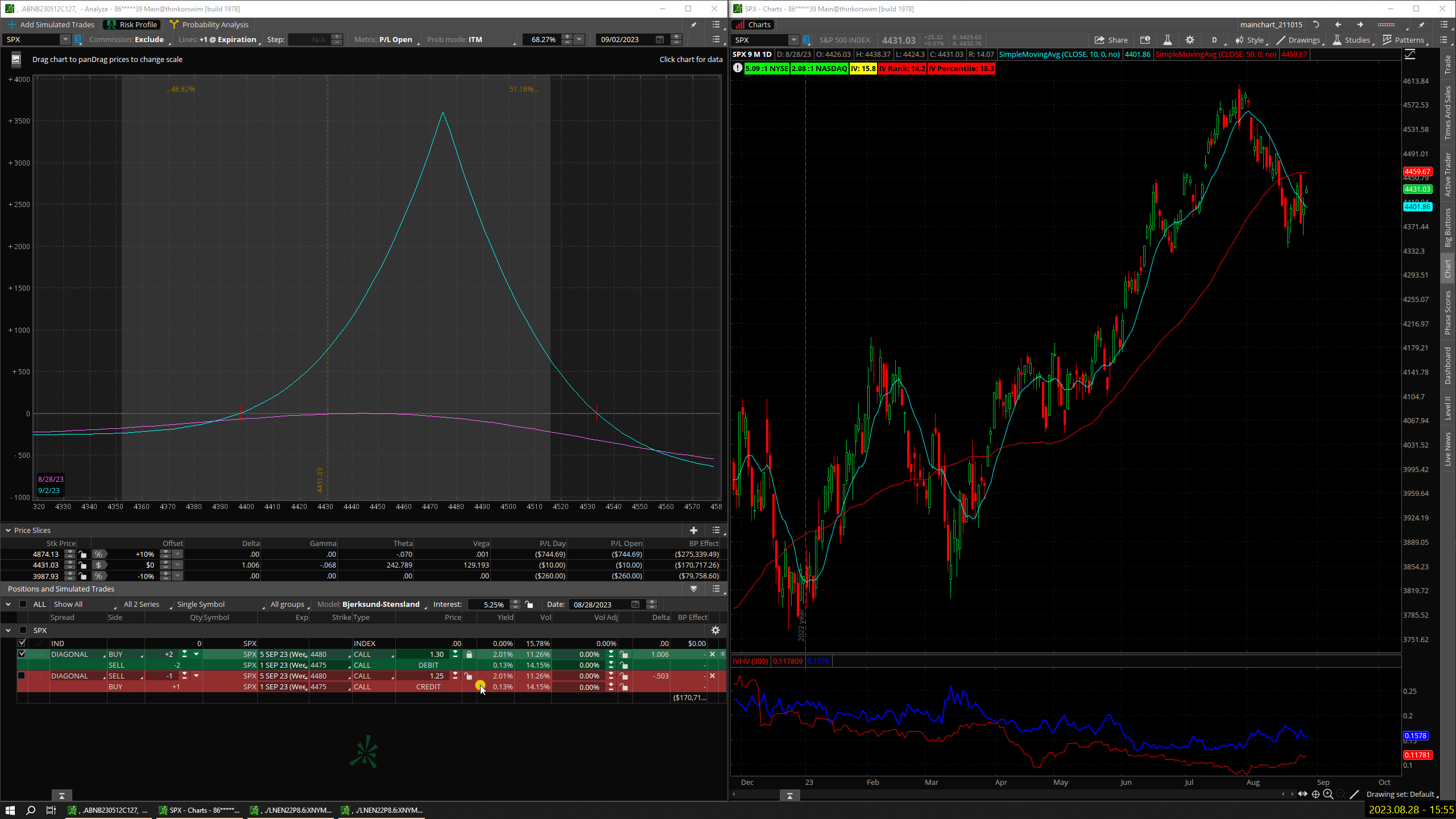Toggle the lock on the 1.30 price
The width and height of the screenshot is (1456, 819).
[x=469, y=655]
